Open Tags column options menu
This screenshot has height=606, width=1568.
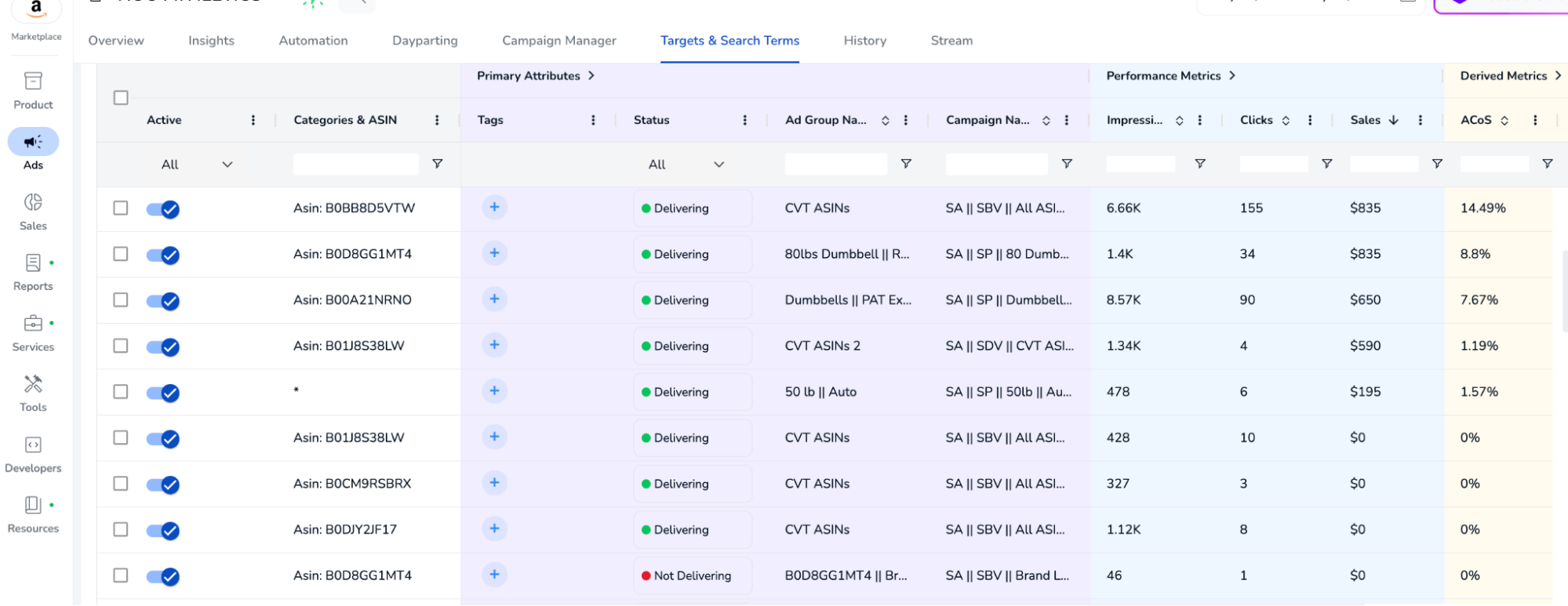tap(593, 120)
